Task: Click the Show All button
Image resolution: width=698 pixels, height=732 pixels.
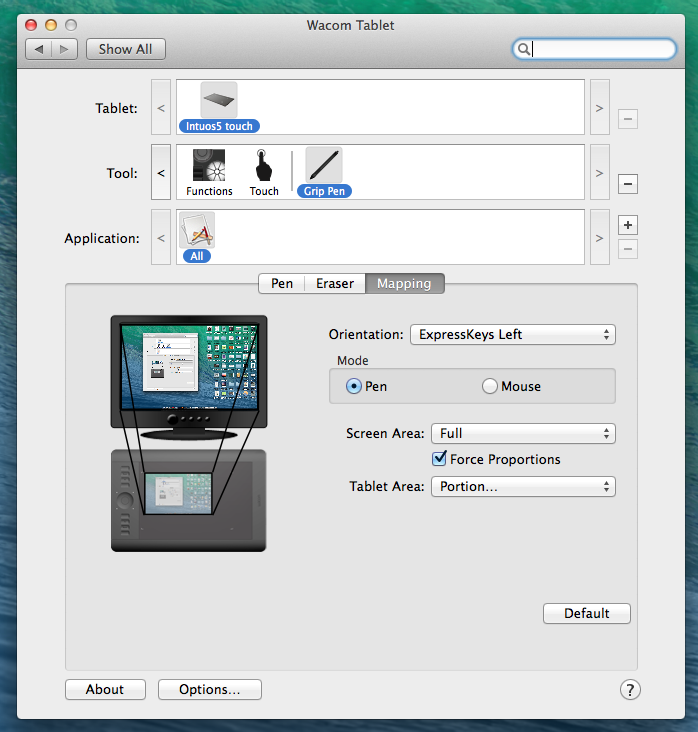Action: point(126,49)
